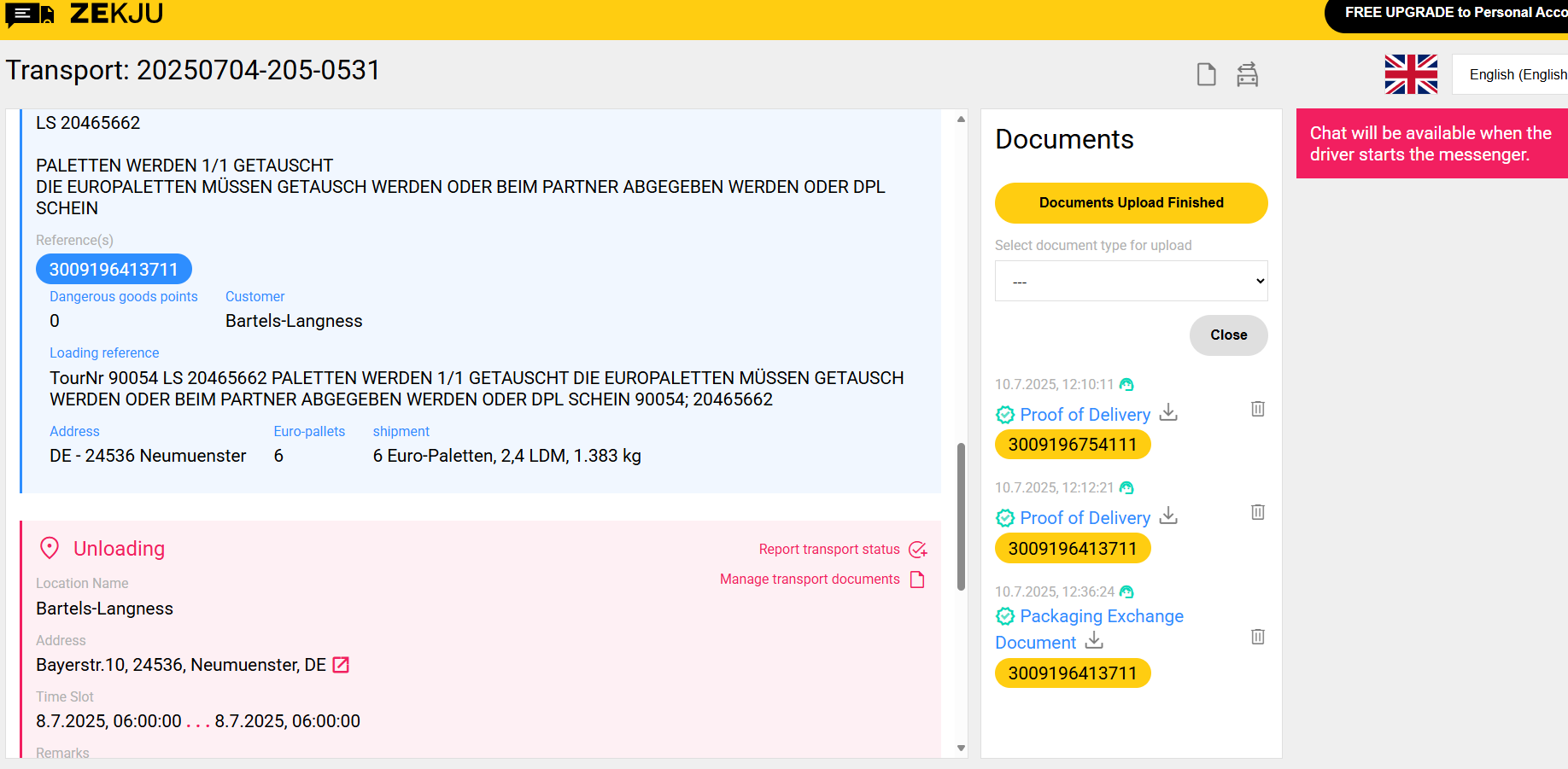This screenshot has width=1568, height=769.
Task: Click time slot 8.7.2025, 06:00:00 text
Action: tap(198, 721)
